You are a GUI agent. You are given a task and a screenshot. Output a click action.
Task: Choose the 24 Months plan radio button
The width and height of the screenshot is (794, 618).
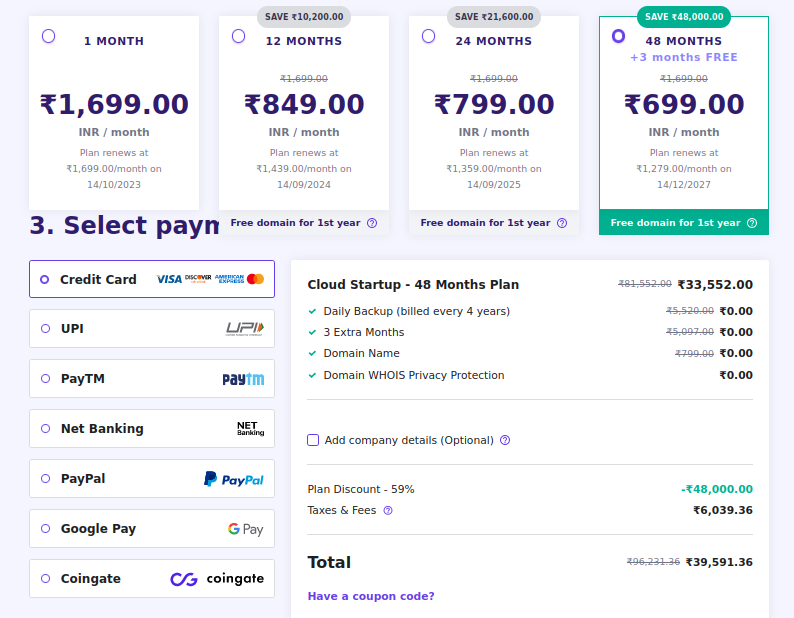(x=429, y=36)
